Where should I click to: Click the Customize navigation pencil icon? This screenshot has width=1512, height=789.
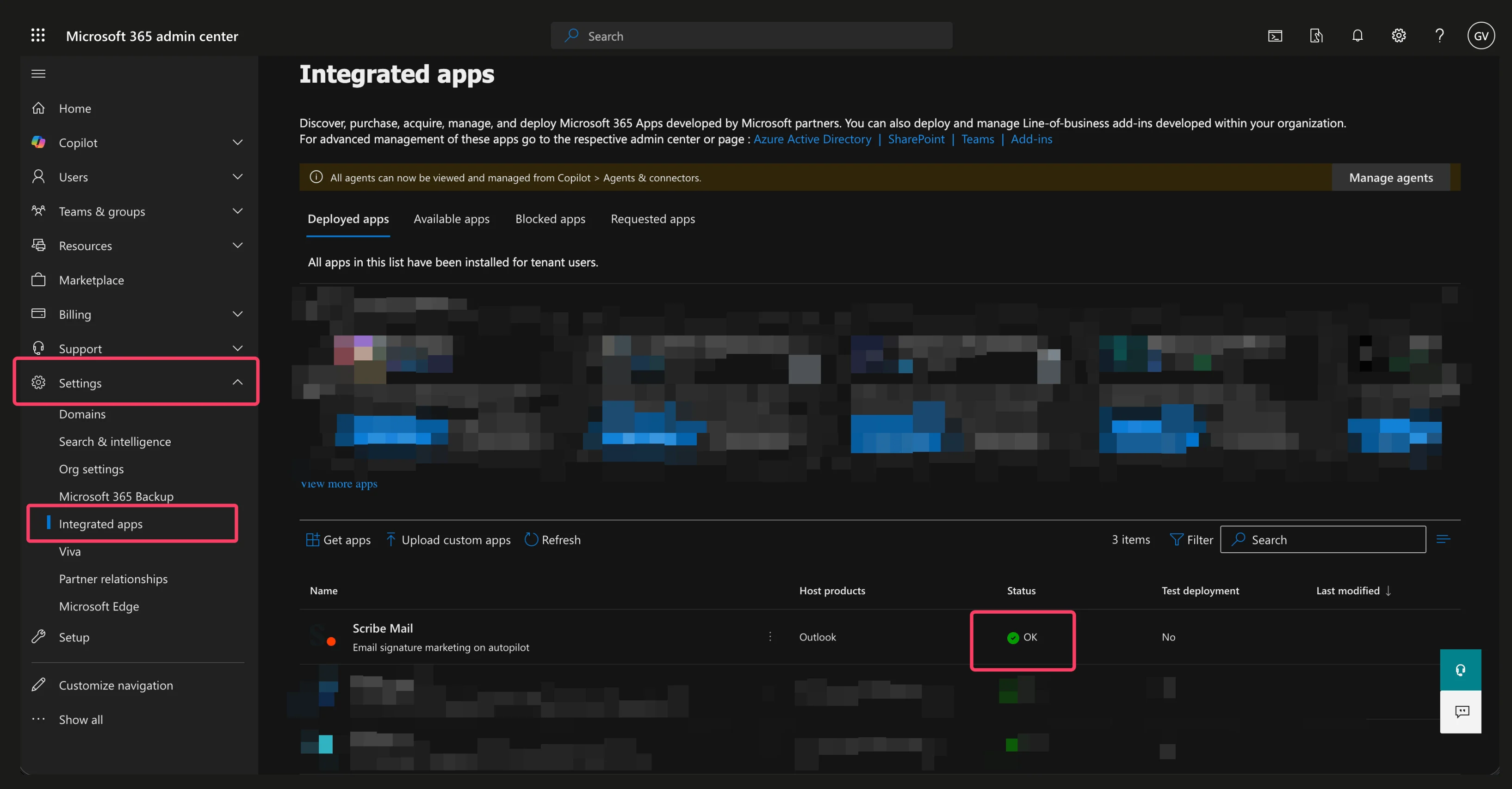(x=38, y=684)
